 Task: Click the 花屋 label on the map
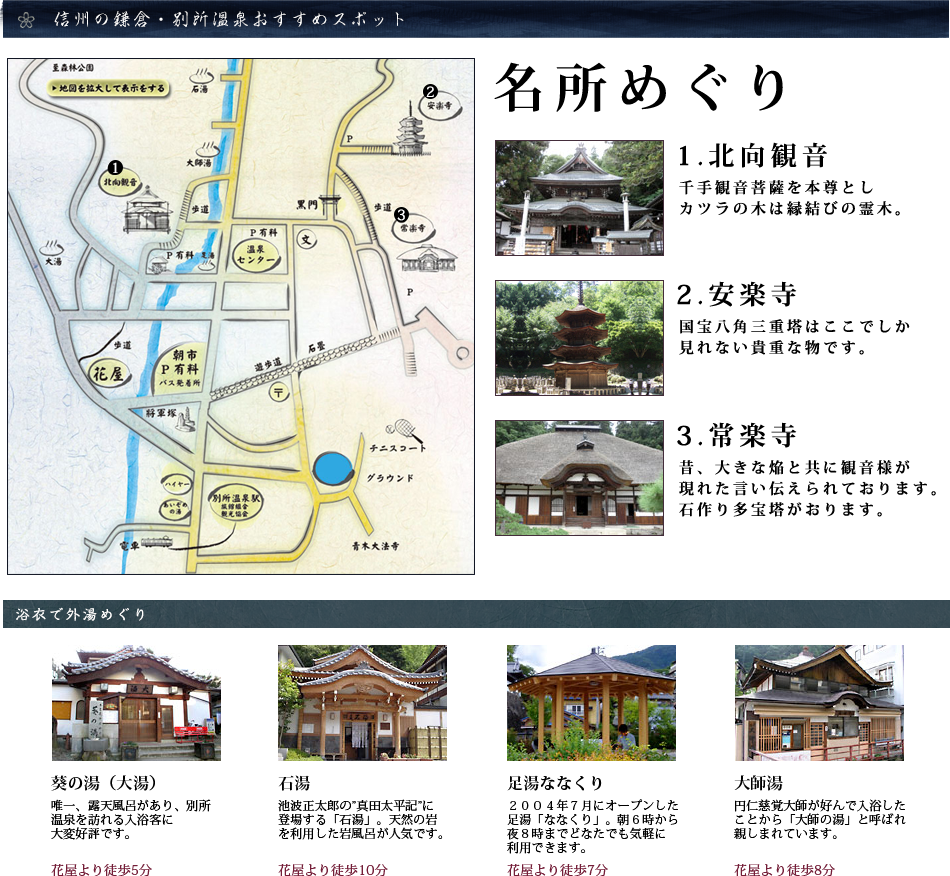[108, 374]
